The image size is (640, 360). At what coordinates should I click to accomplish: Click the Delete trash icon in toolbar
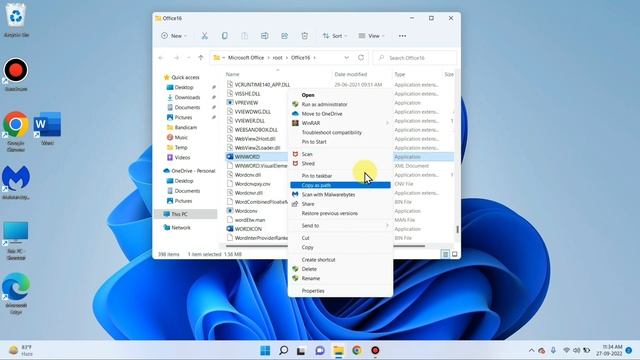304,36
